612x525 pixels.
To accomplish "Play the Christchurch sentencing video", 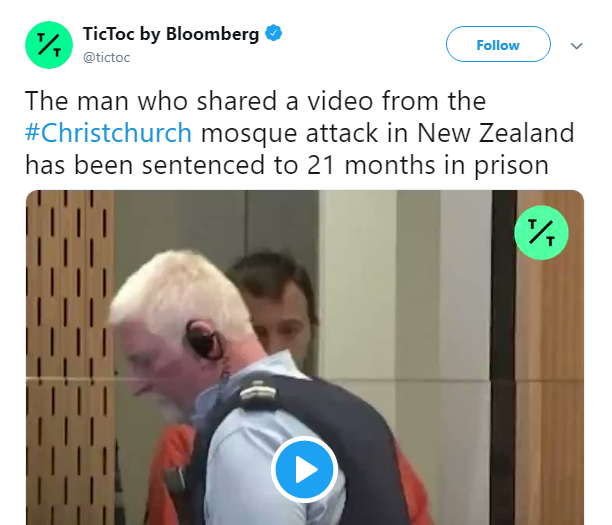I will click(304, 469).
